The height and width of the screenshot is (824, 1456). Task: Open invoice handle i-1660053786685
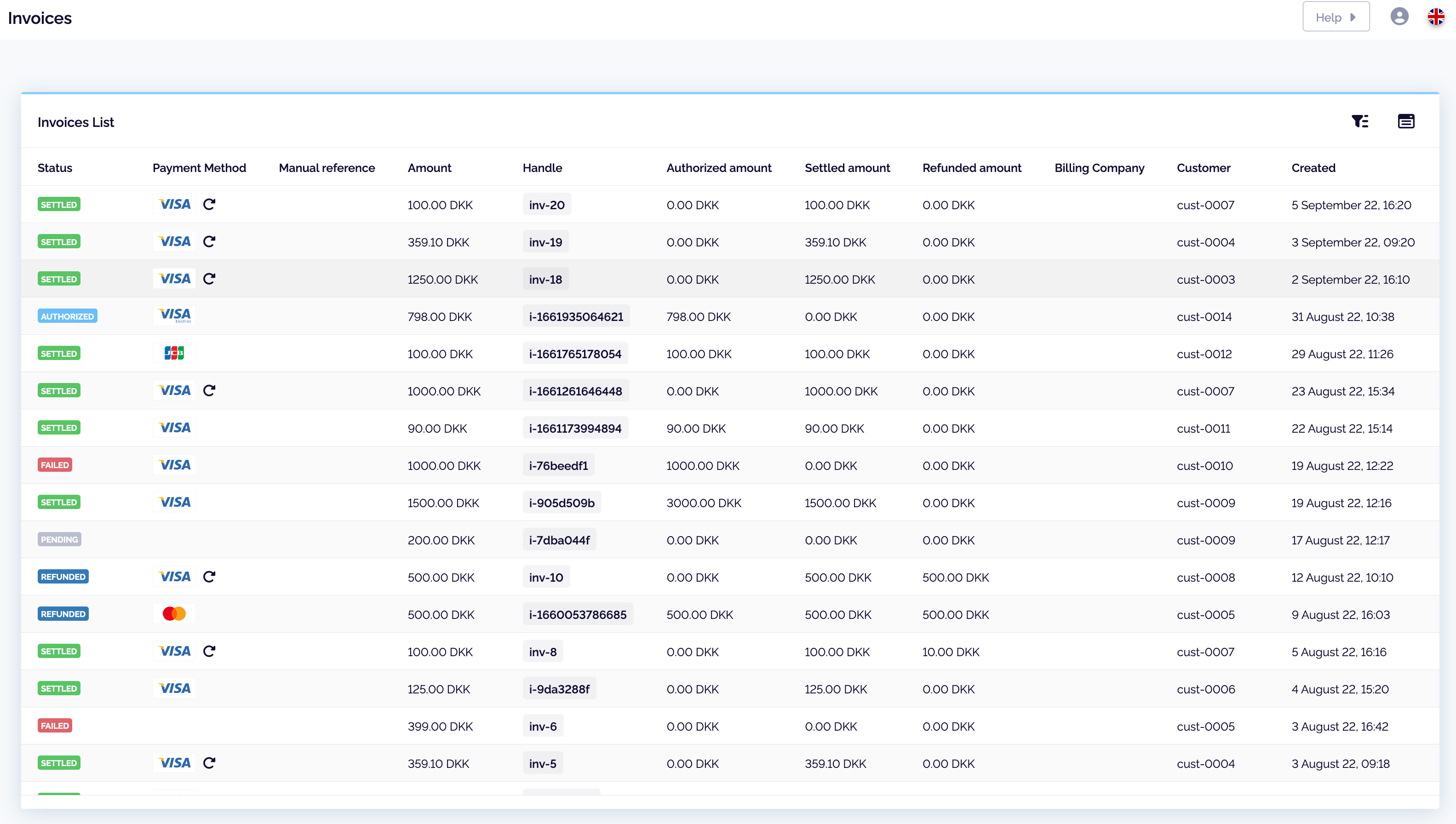coord(578,615)
